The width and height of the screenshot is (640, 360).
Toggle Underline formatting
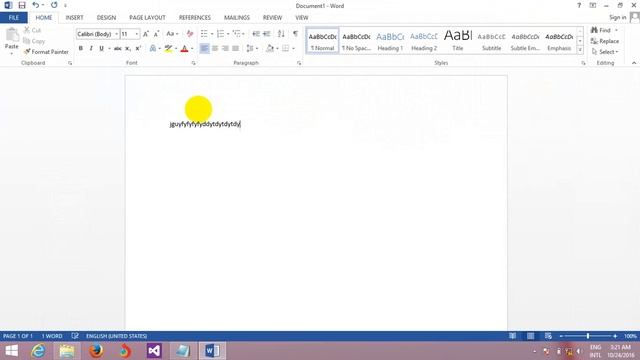pyautogui.click(x=101, y=49)
